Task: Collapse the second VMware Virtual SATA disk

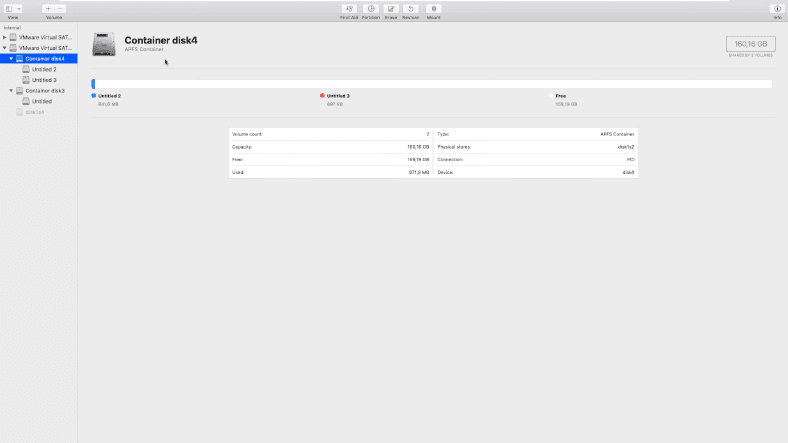Action: (x=5, y=48)
